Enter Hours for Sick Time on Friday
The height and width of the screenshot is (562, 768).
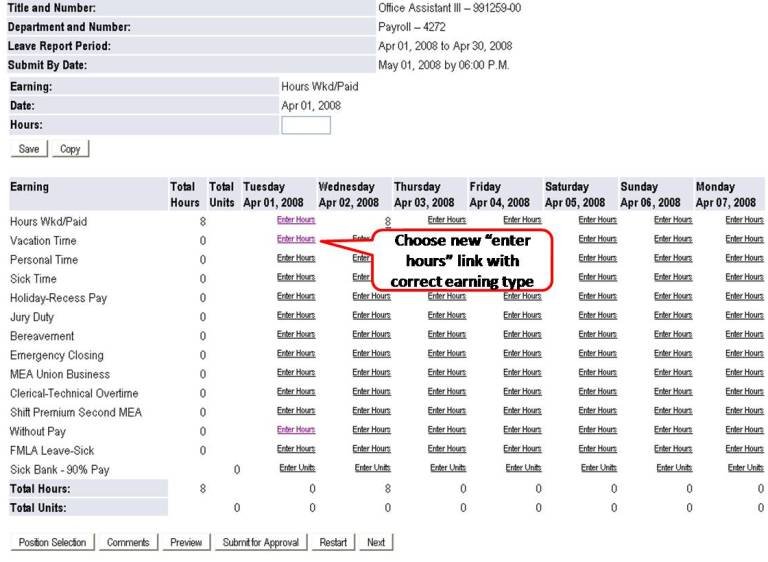522,277
